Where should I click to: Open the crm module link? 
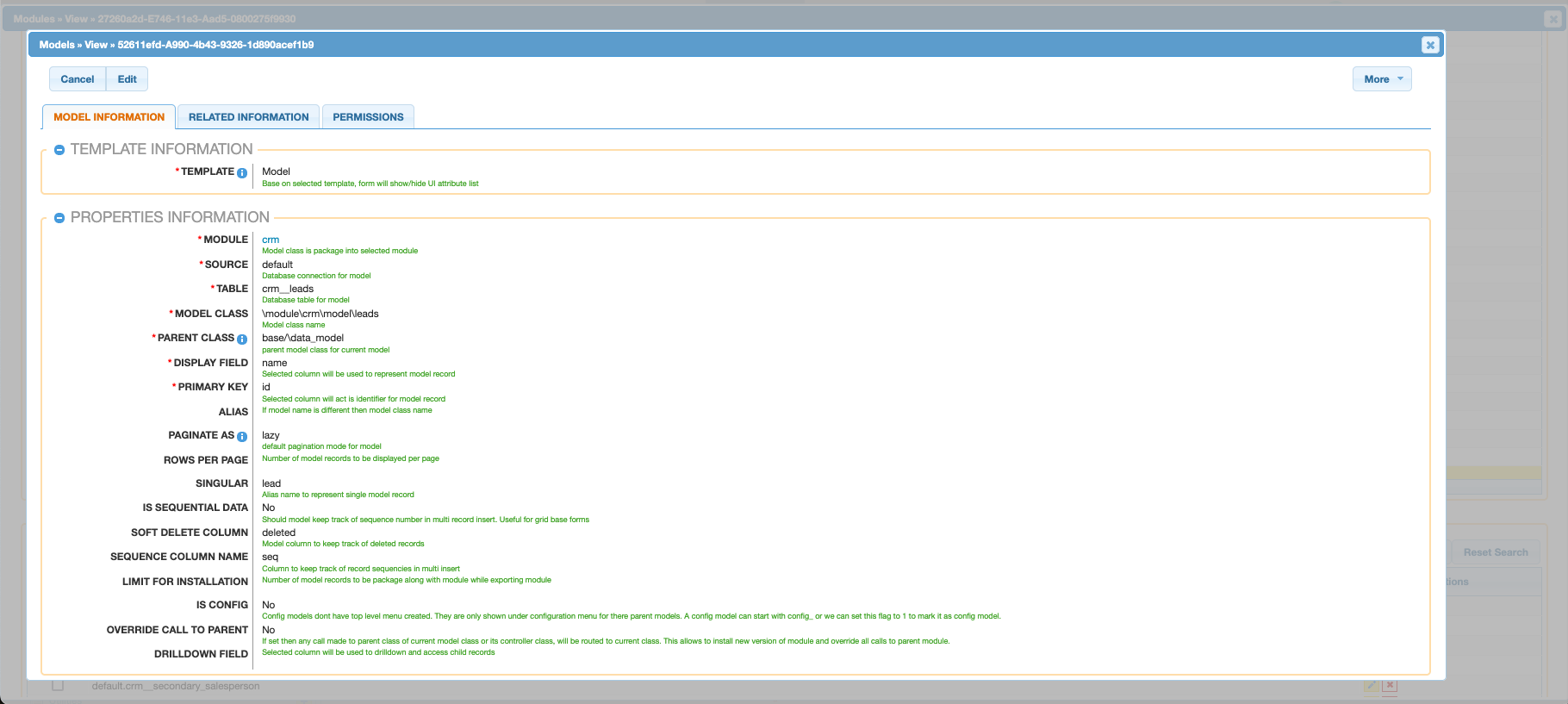tap(271, 240)
